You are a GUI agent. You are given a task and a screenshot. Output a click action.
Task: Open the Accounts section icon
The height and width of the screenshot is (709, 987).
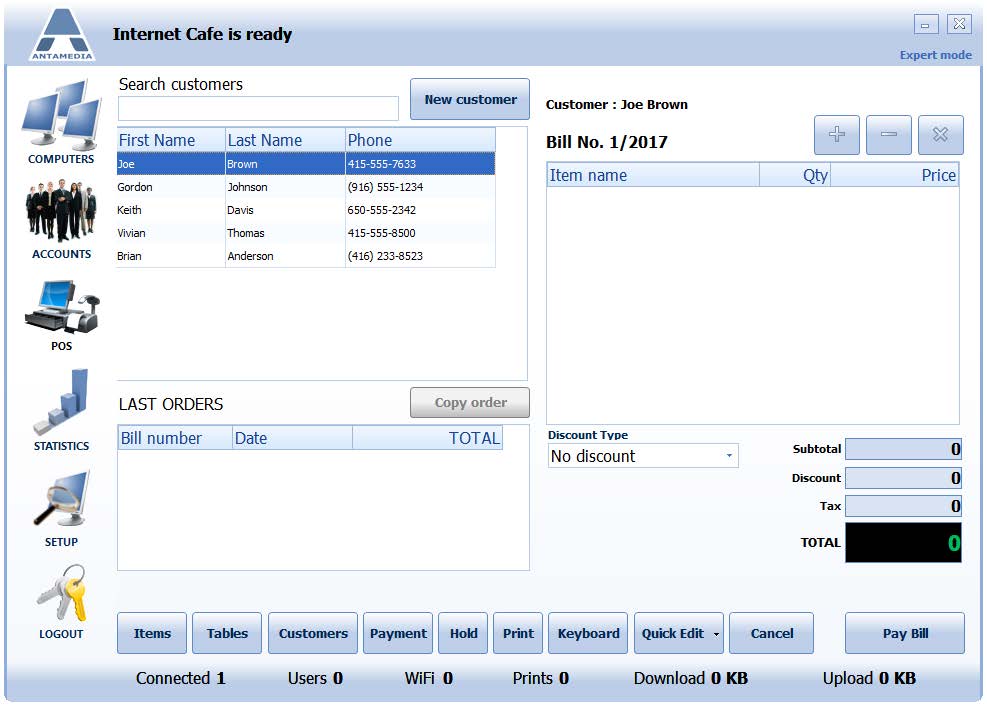[x=61, y=210]
